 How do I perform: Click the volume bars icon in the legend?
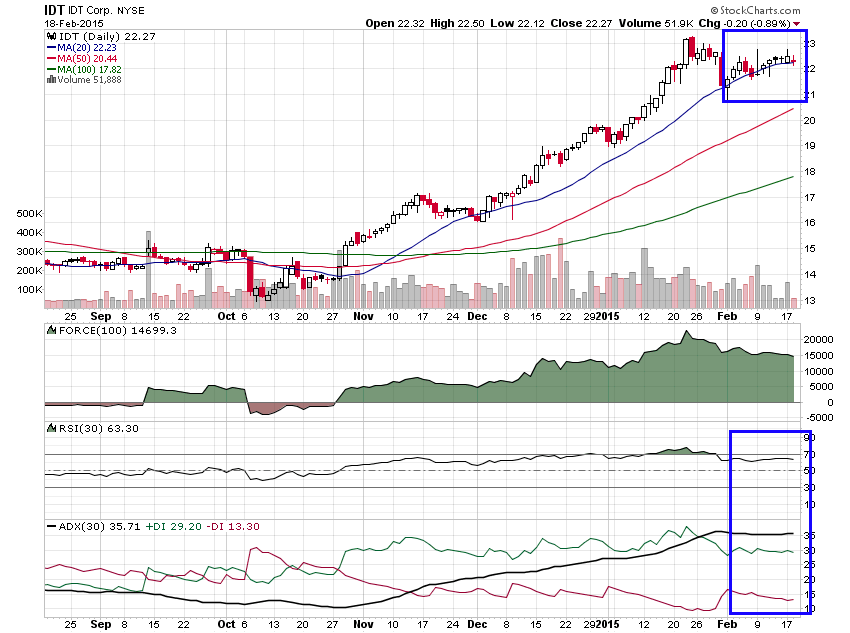click(x=51, y=80)
